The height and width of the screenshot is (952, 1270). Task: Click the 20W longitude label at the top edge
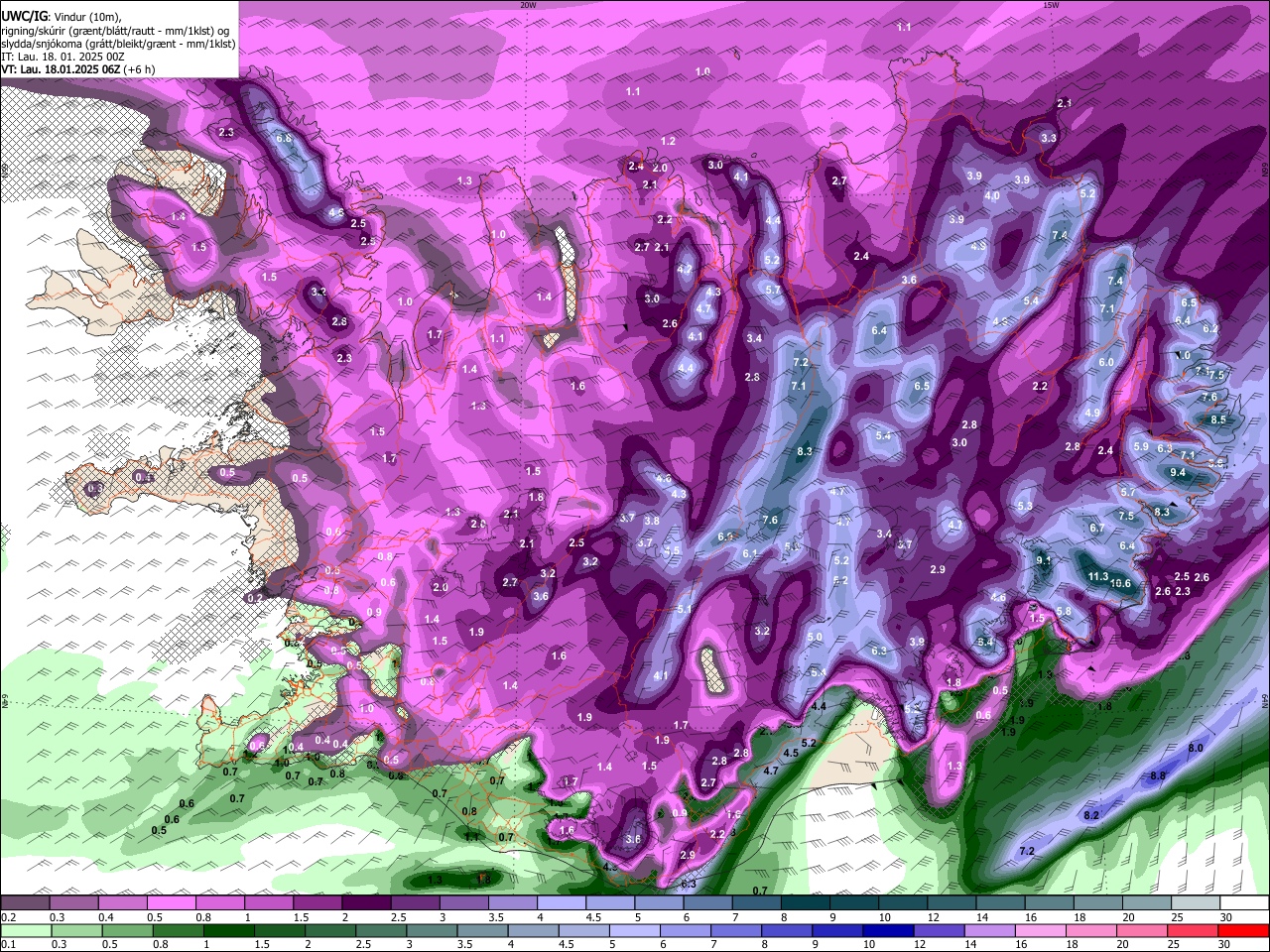528,5
